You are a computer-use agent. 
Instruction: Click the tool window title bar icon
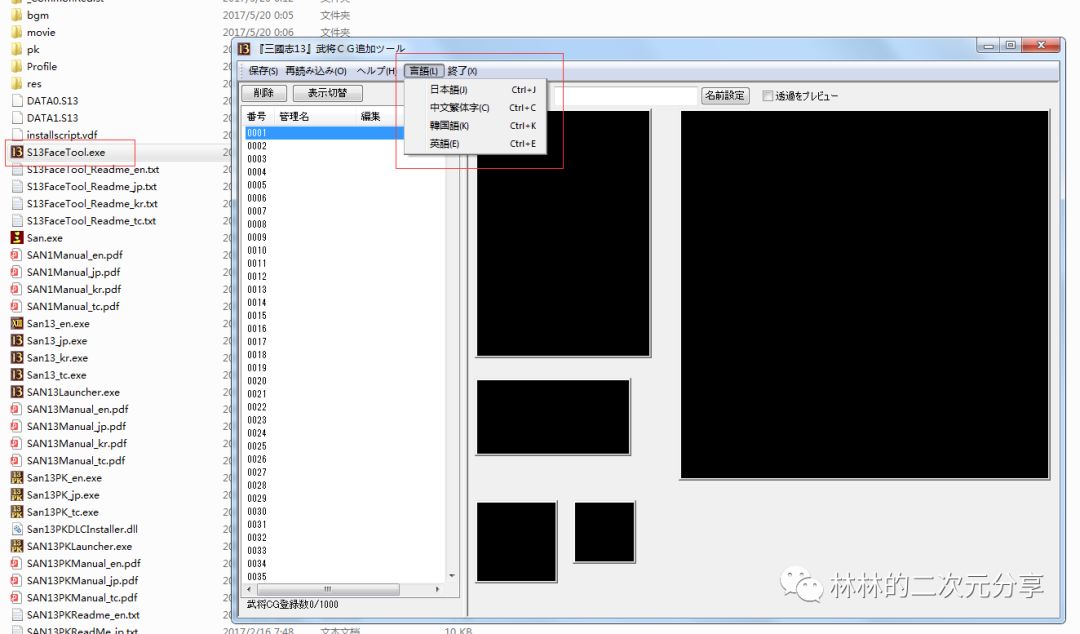[x=244, y=49]
